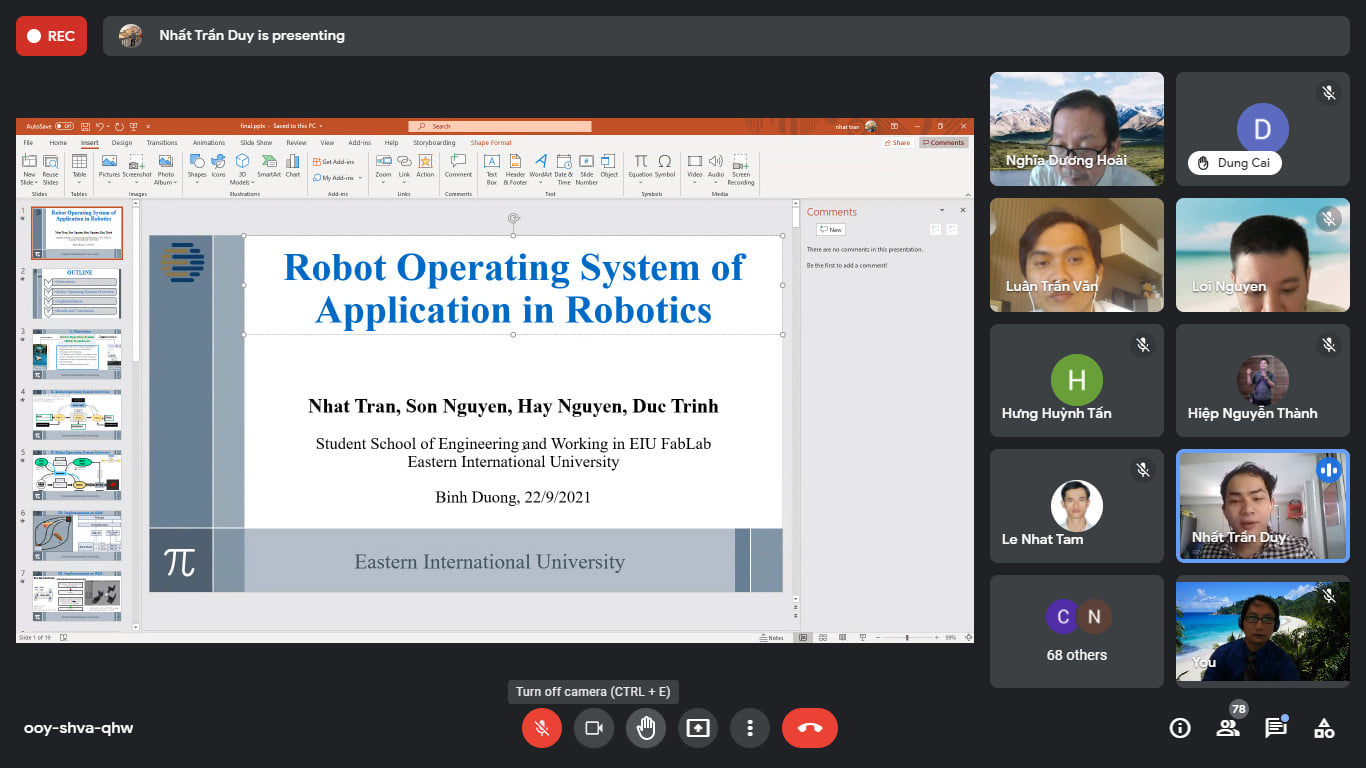Insert Comment icon in ribbon

pyautogui.click(x=458, y=161)
